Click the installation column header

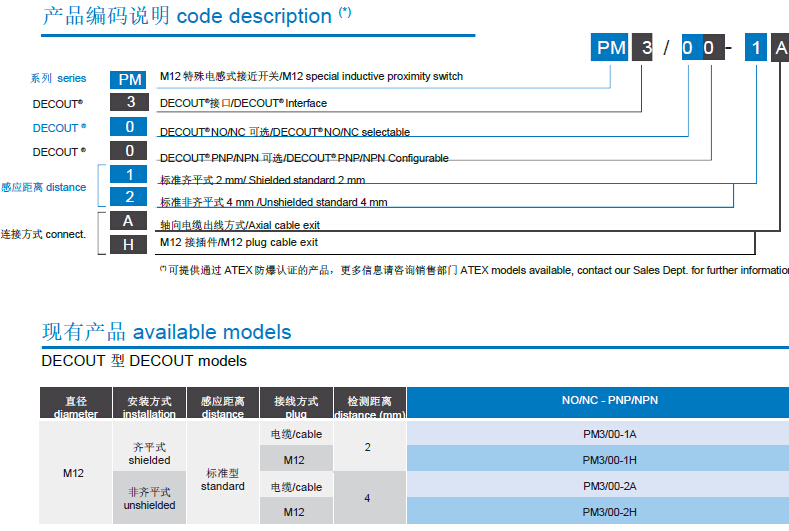(x=149, y=406)
